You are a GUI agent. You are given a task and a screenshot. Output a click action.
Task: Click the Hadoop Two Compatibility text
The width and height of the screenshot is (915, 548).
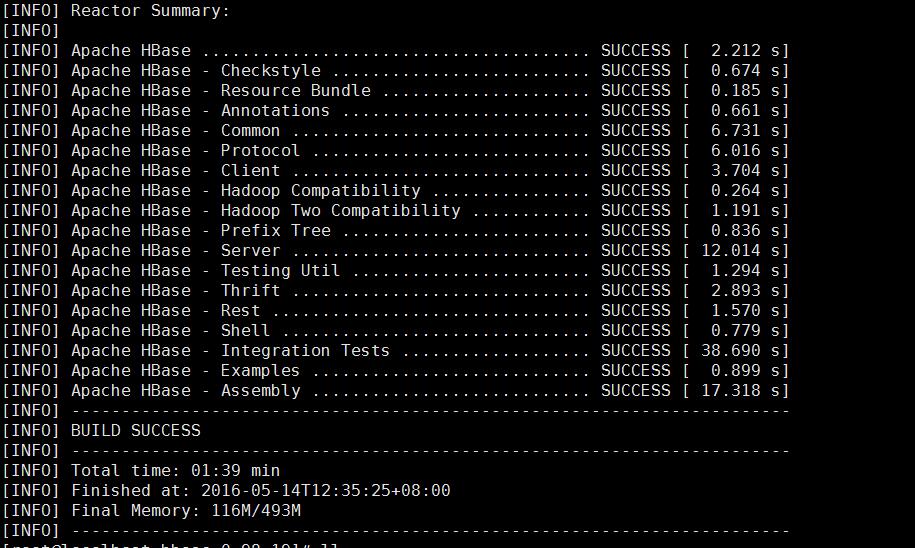click(x=340, y=211)
